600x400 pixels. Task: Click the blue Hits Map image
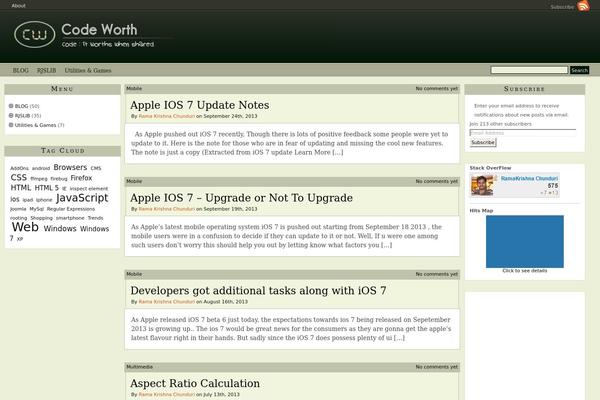tap(525, 242)
